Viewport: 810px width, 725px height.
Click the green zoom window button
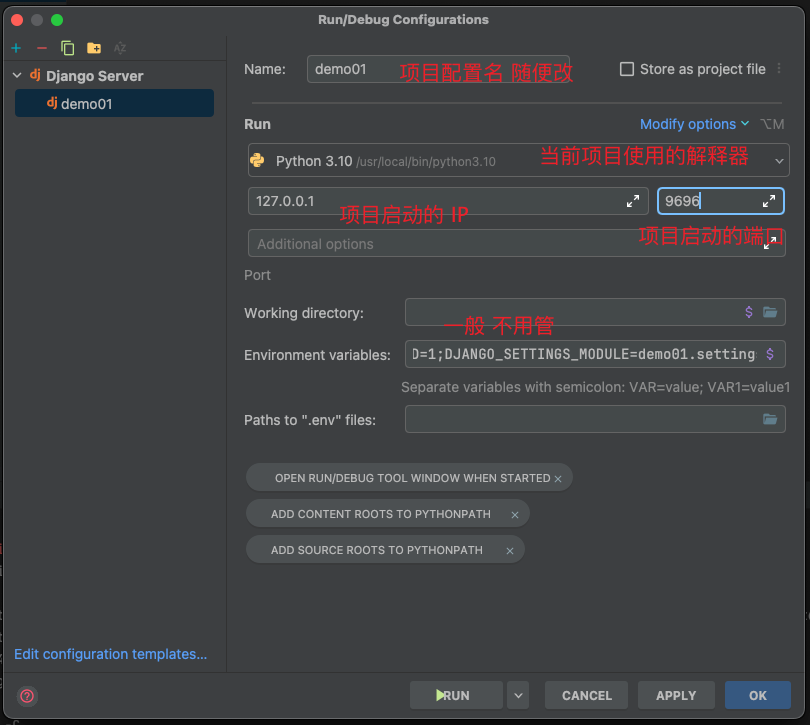[57, 20]
